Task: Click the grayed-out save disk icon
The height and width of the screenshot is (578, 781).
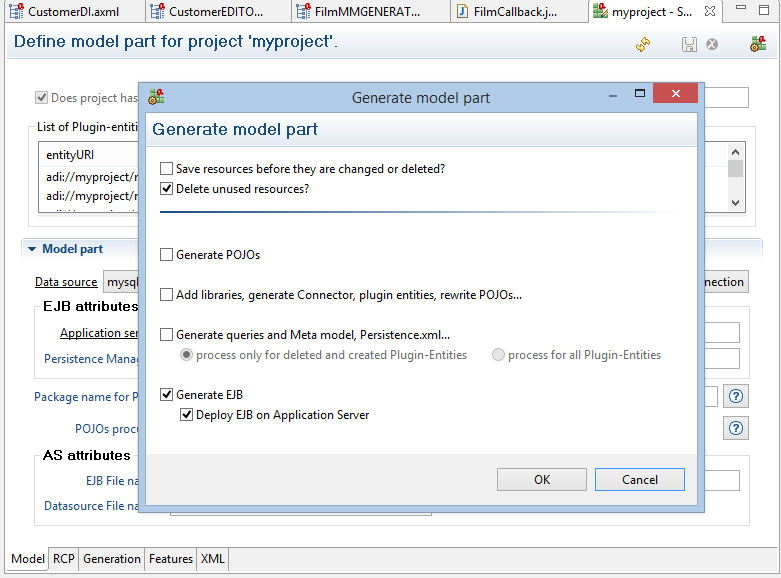Action: 689,45
